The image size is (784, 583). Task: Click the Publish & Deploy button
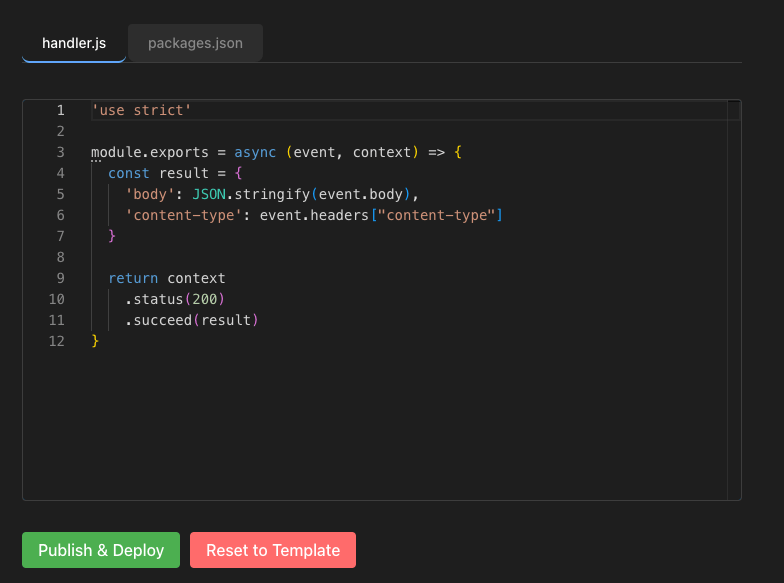point(101,550)
